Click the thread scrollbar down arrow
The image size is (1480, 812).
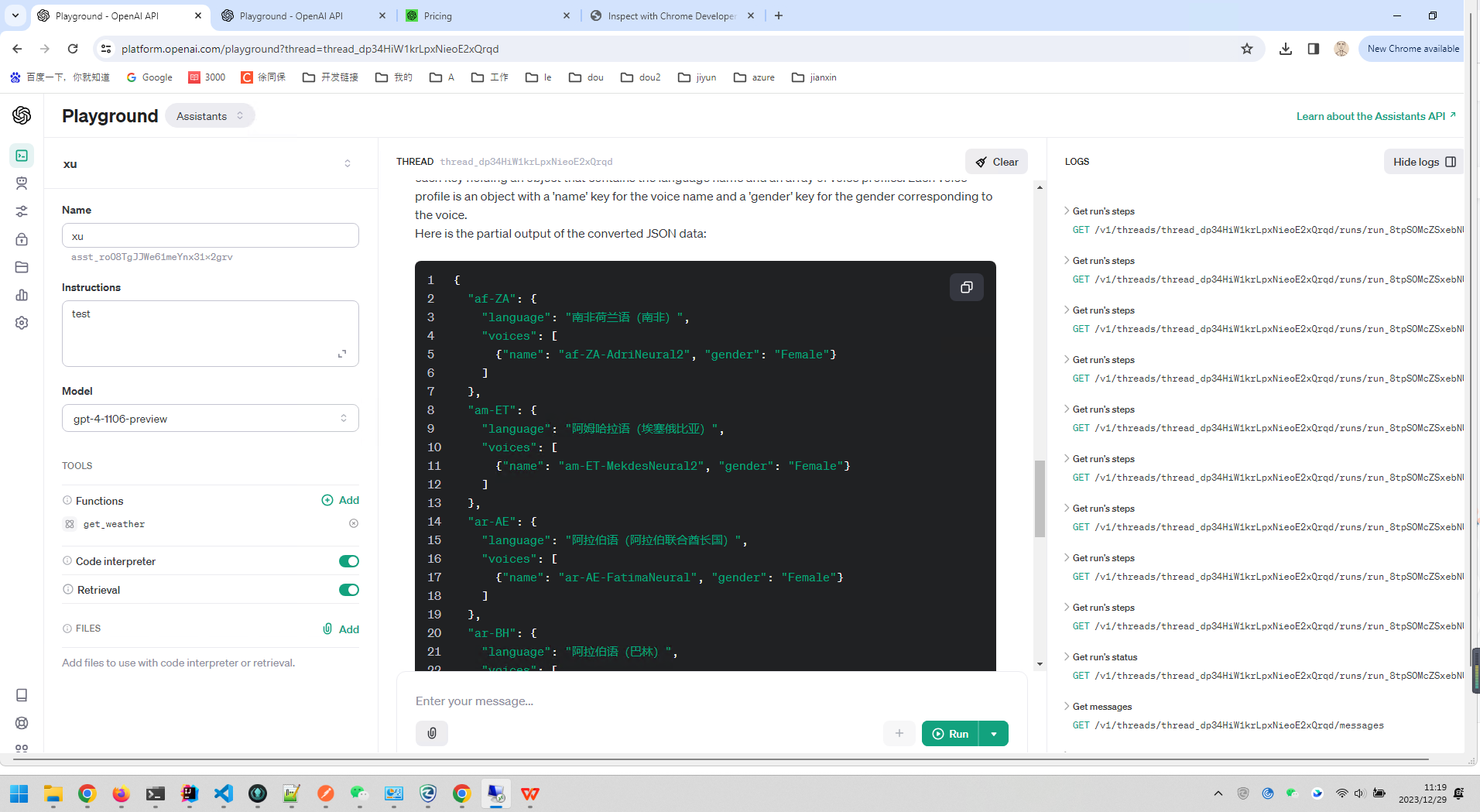[x=1040, y=664]
